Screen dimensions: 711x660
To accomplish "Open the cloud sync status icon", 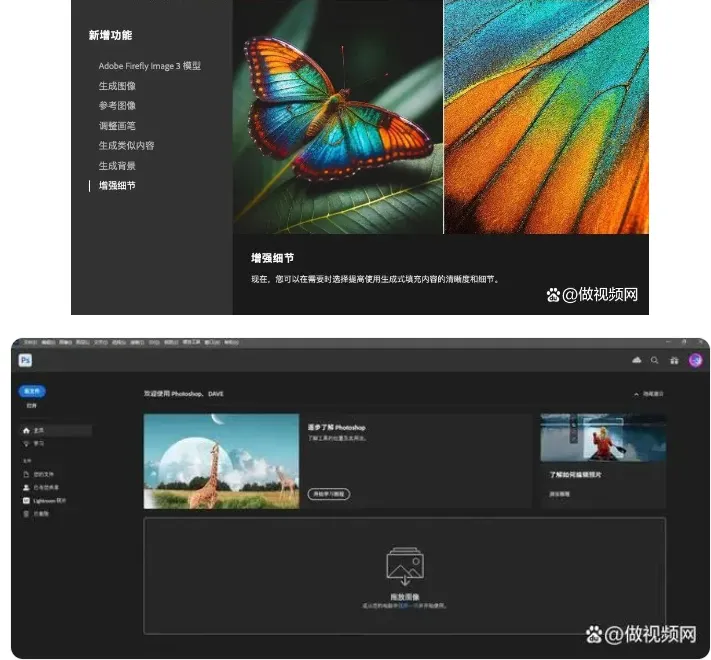I will click(637, 360).
